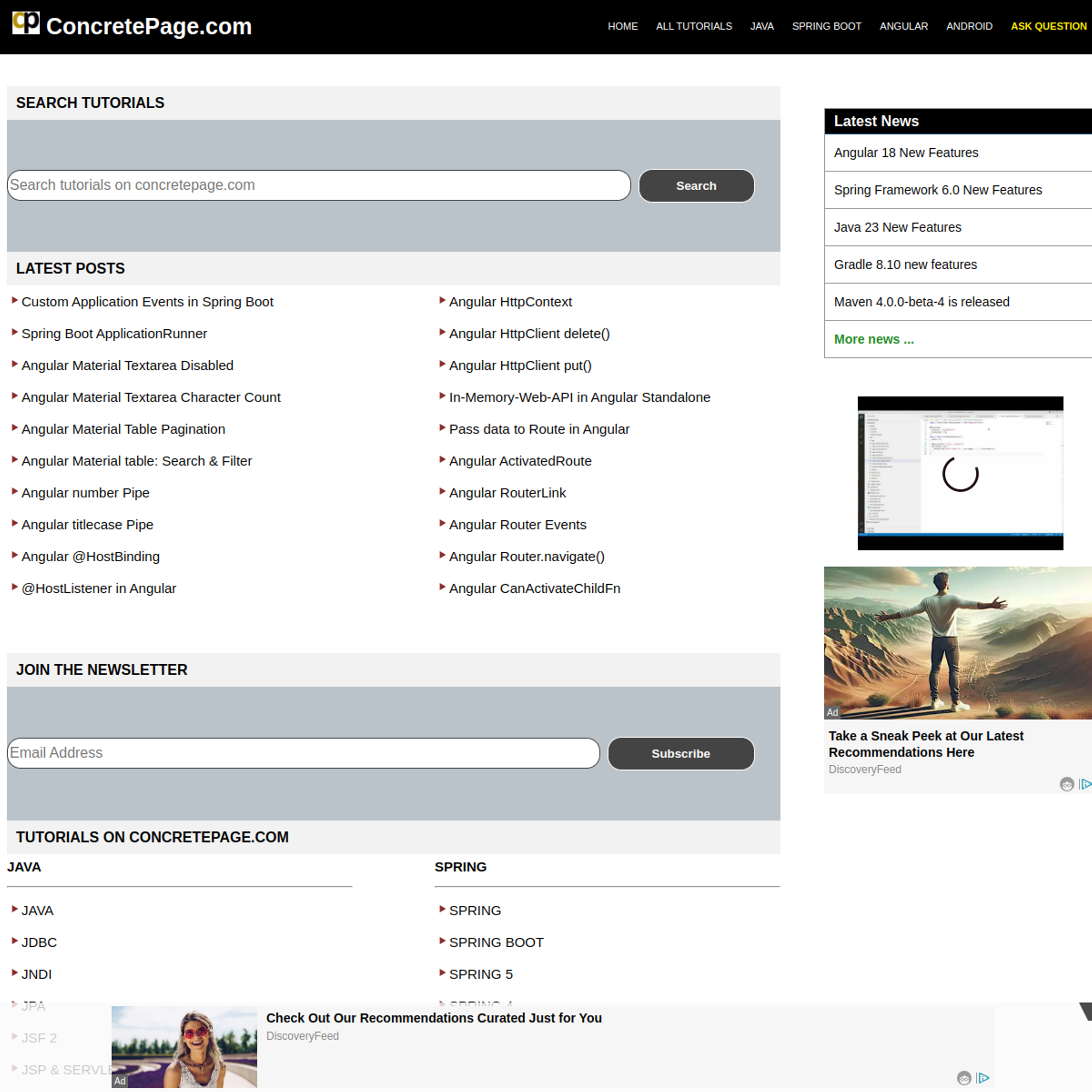Screen dimensions: 1092x1092
Task: Open the SPRING BOOT tutorials category link
Action: [496, 942]
